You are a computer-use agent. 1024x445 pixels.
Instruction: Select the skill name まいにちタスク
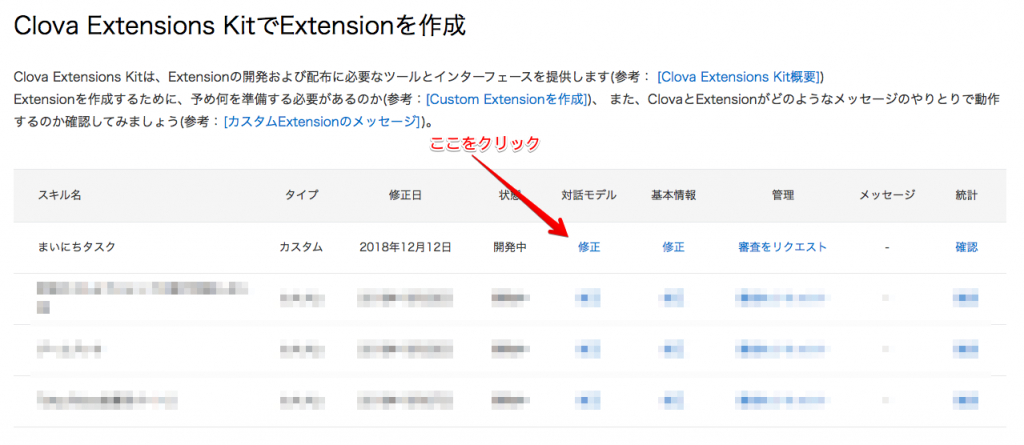tap(76, 247)
